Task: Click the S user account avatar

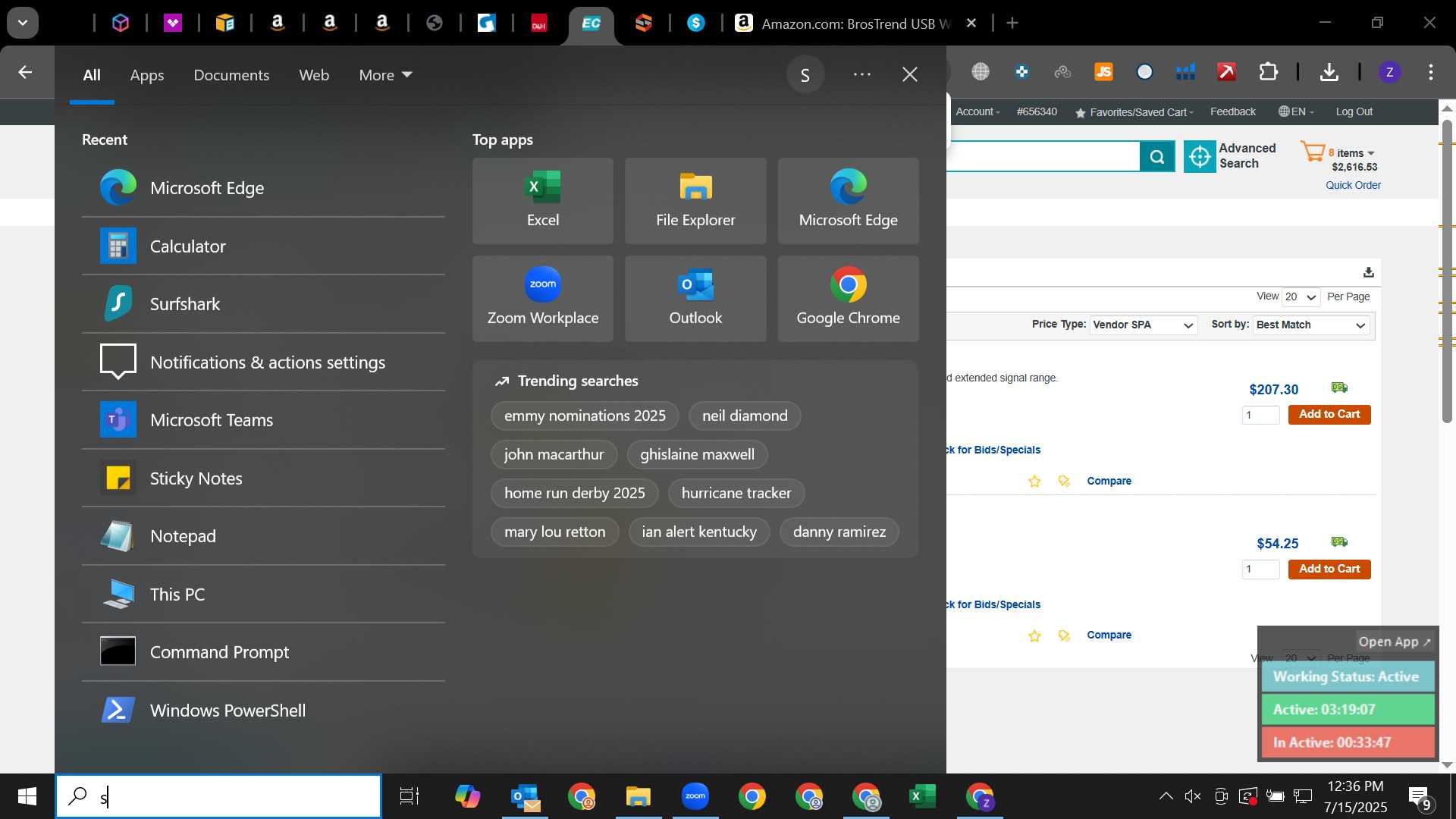Action: pyautogui.click(x=805, y=74)
